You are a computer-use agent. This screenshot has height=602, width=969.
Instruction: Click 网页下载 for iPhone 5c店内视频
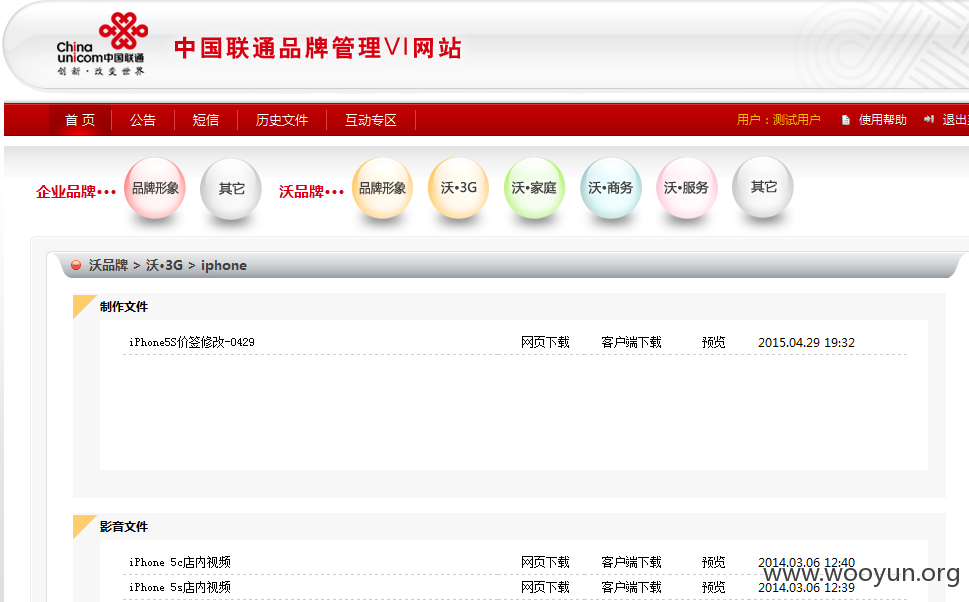pyautogui.click(x=545, y=562)
